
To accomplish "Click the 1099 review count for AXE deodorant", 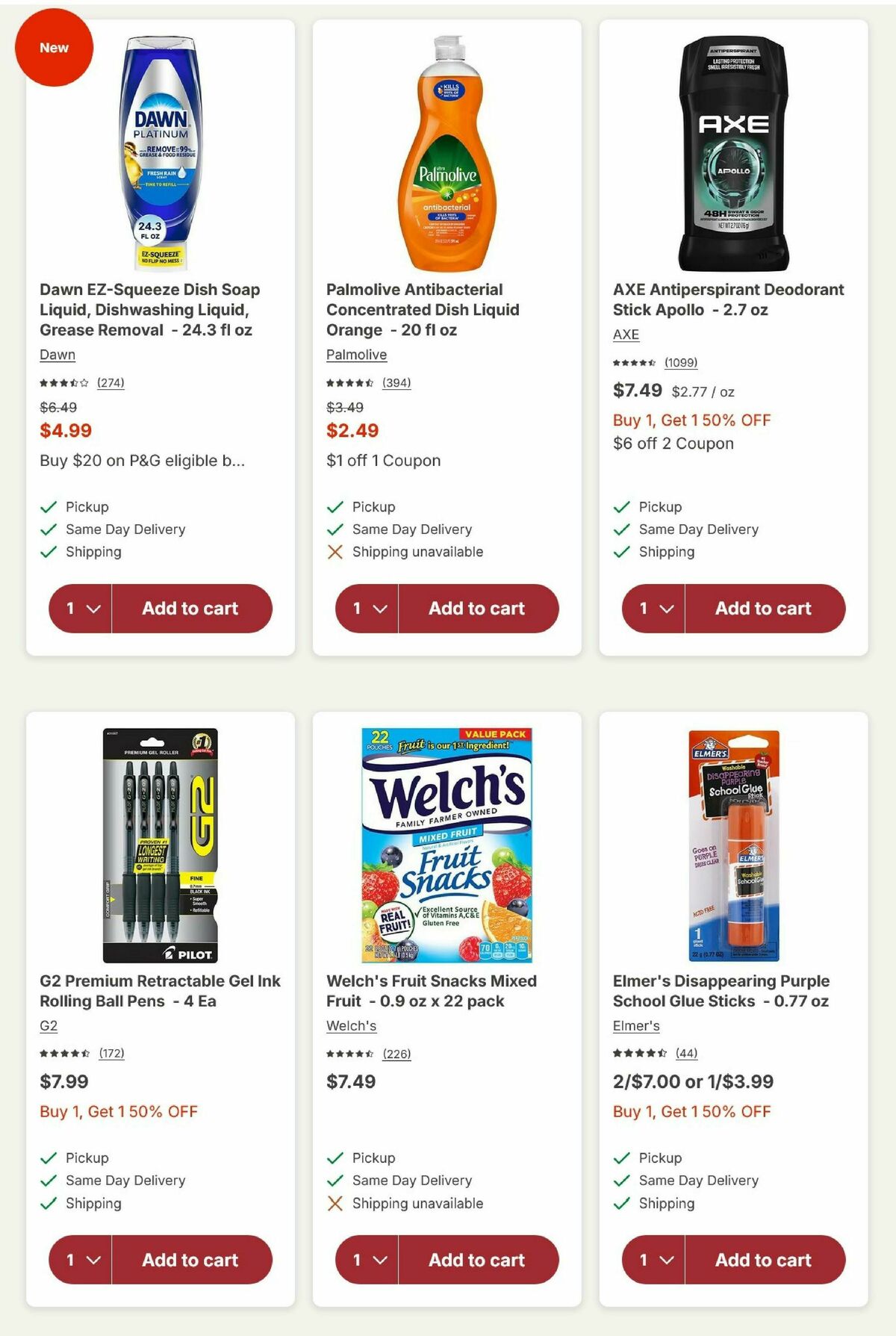I will (x=680, y=363).
